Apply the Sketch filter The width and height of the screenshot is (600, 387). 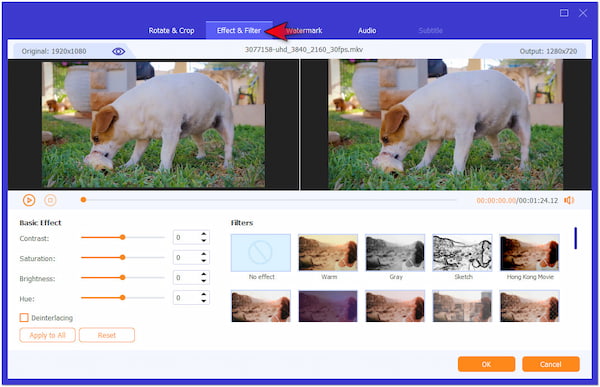pyautogui.click(x=462, y=253)
